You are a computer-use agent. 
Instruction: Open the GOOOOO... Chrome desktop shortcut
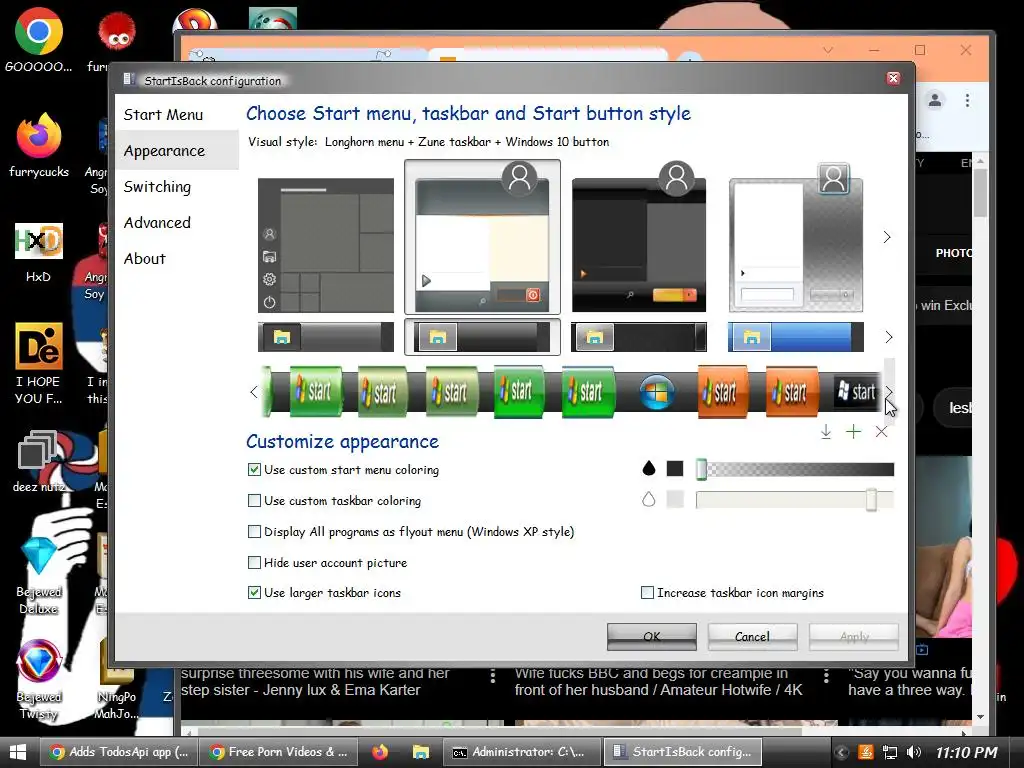pos(39,40)
